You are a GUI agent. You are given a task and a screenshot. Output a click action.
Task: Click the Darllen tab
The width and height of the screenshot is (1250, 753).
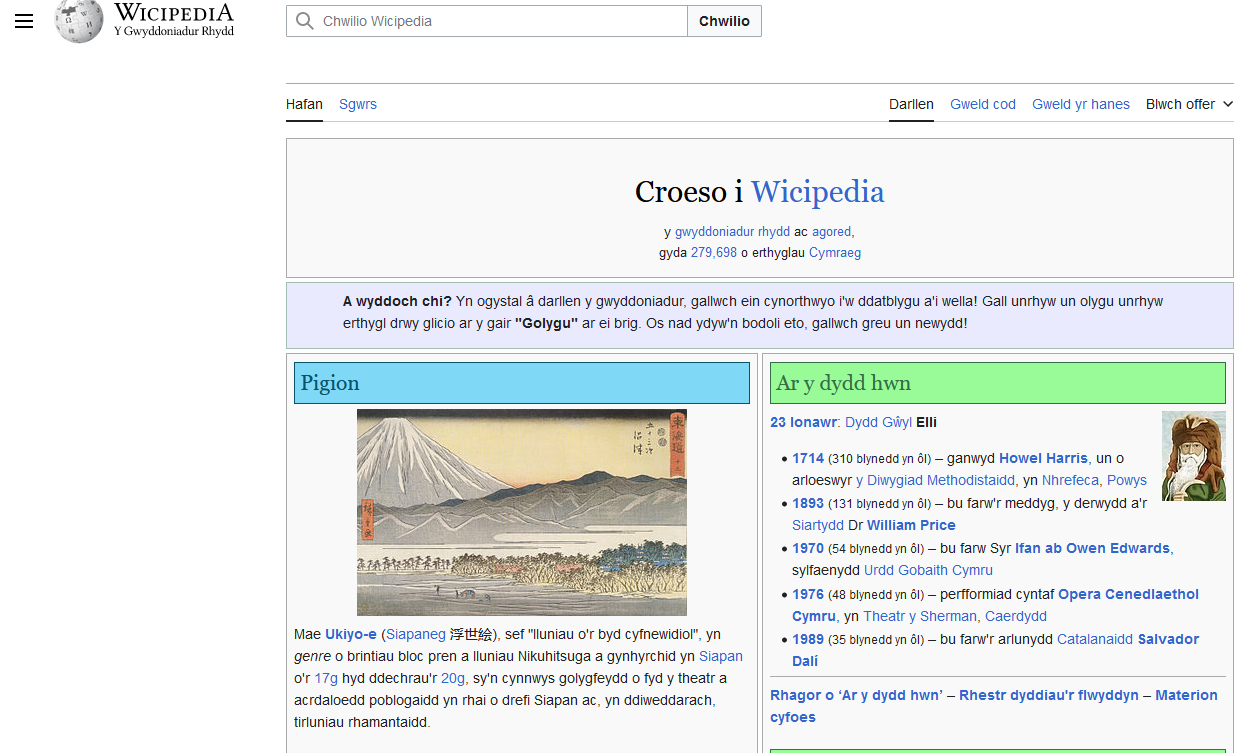pyautogui.click(x=911, y=104)
